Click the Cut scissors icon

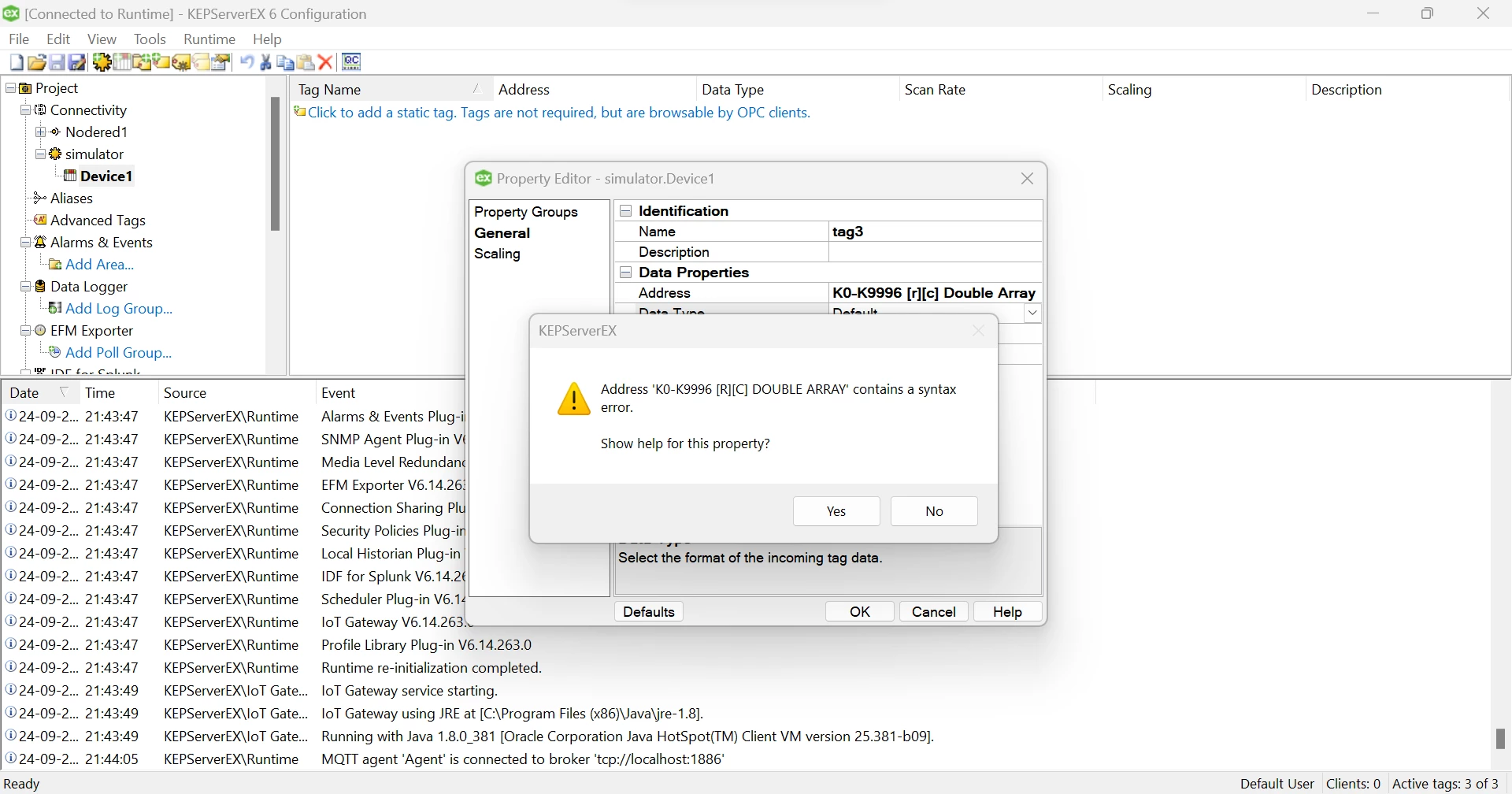click(267, 63)
